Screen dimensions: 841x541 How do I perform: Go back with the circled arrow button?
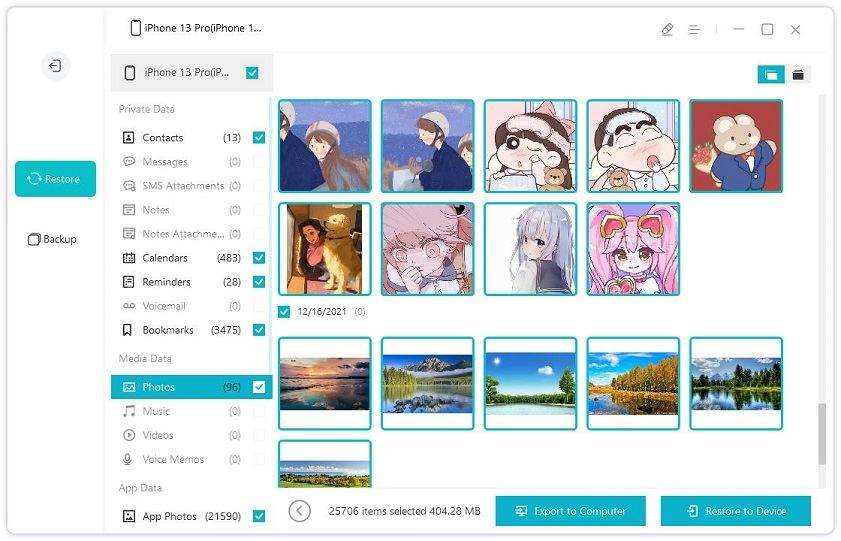[x=299, y=511]
